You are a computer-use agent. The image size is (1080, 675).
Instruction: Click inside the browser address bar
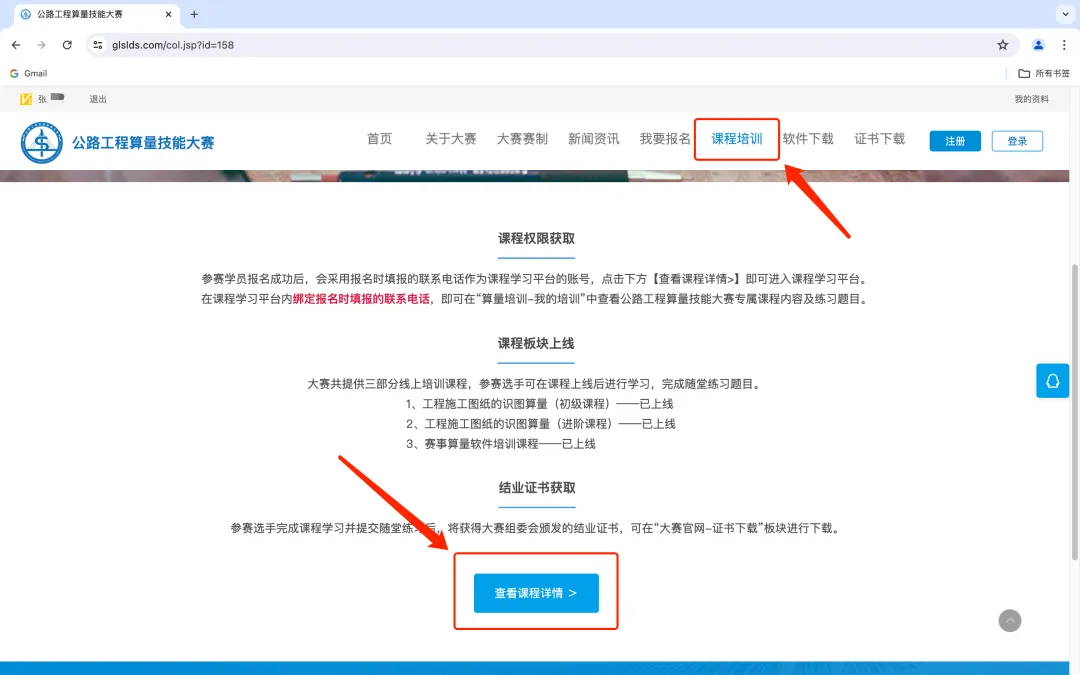click(x=300, y=44)
